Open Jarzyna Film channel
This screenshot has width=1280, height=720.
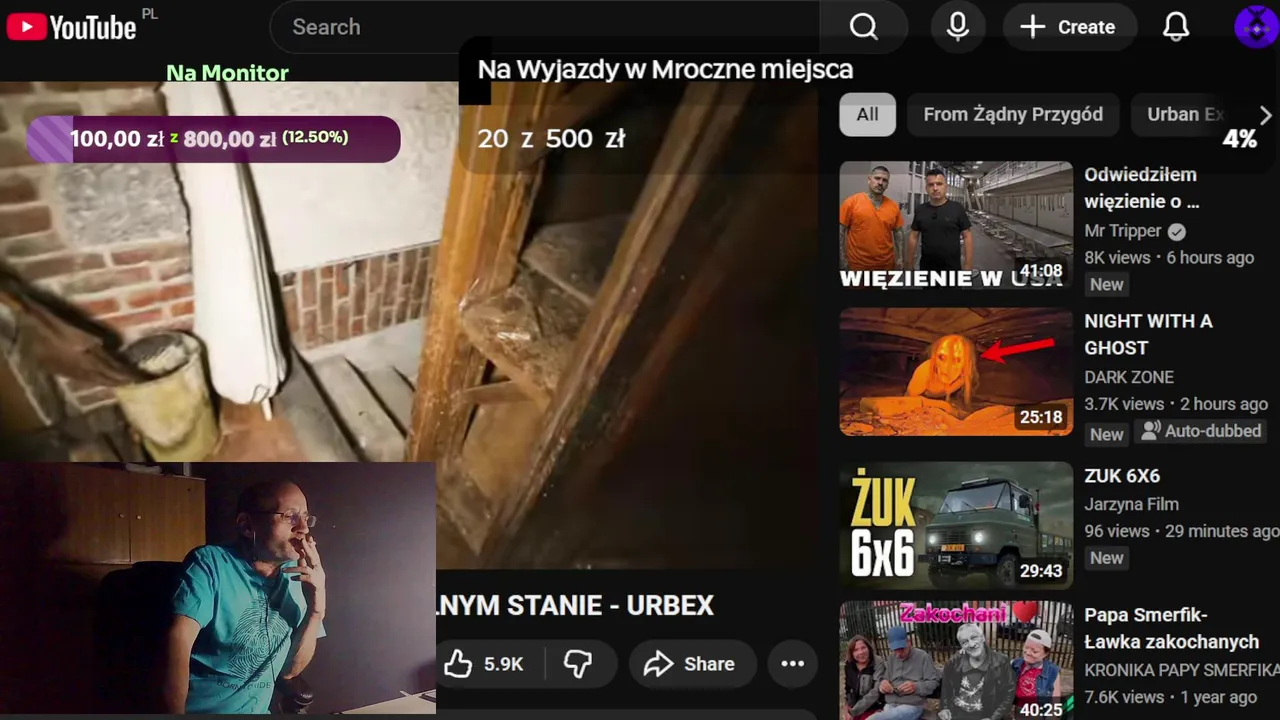[x=1131, y=504]
